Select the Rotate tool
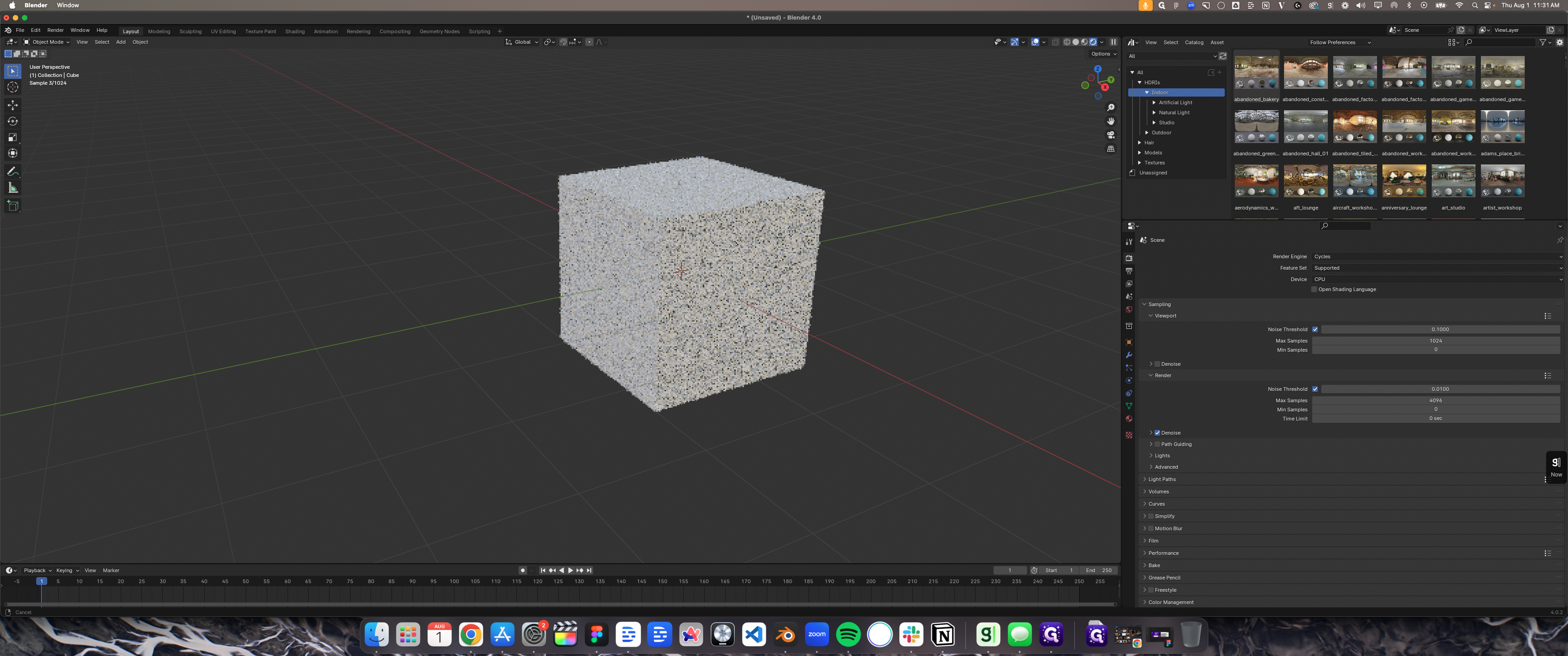The width and height of the screenshot is (1568, 656). click(13, 121)
